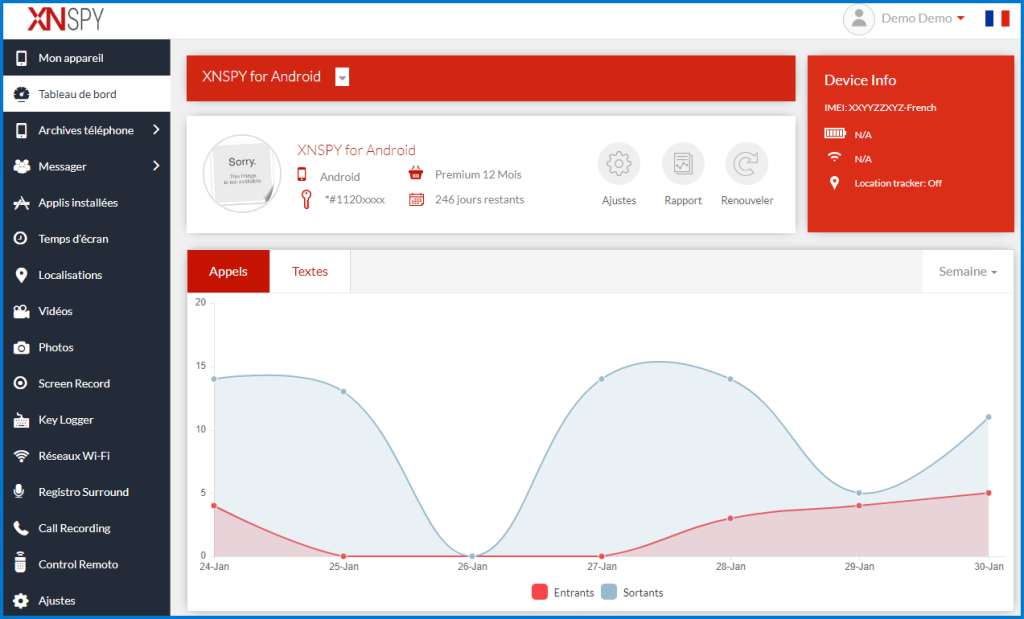Click the Sortants data point on 30-Jan
Screen dimensions: 1024x619
(x=988, y=417)
